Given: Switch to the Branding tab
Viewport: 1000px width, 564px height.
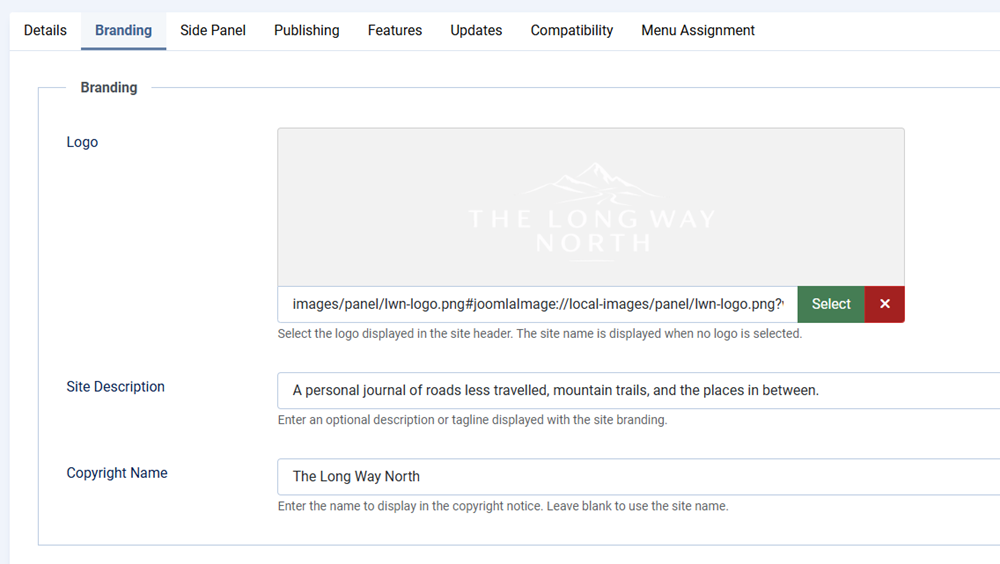Looking at the screenshot, I should [x=123, y=31].
